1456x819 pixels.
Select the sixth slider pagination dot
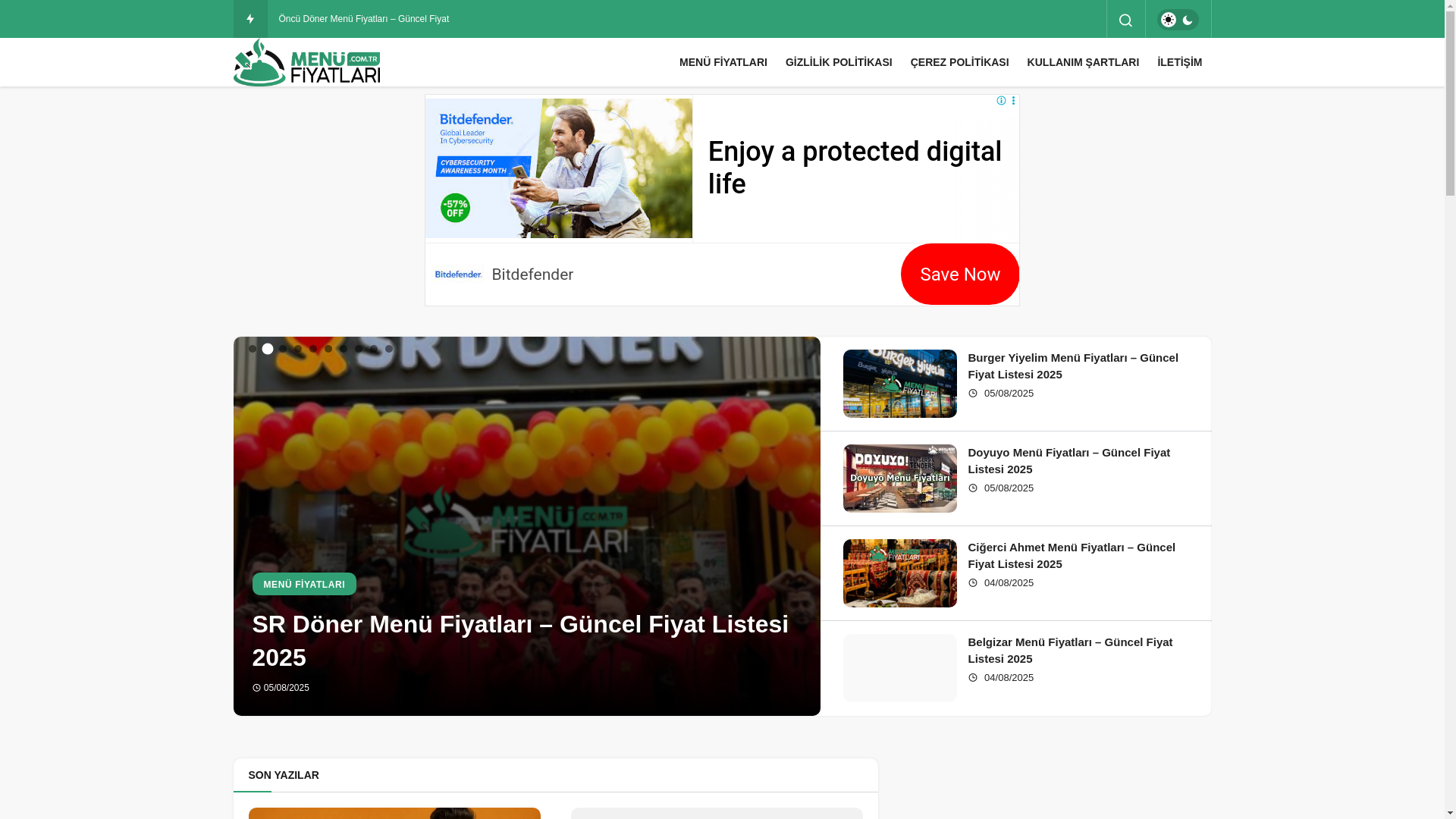pos(328,349)
